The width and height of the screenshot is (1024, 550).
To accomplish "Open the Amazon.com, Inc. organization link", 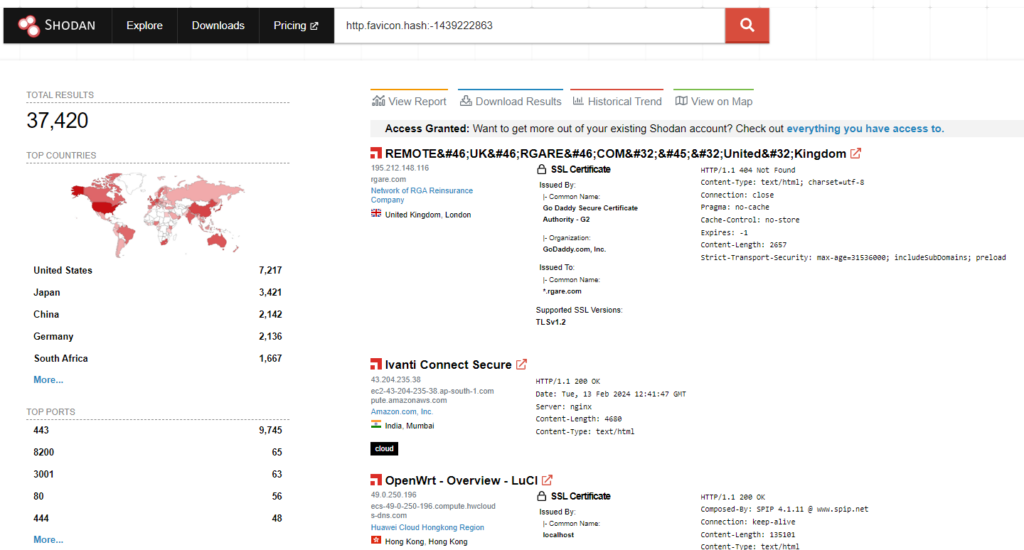I will 402,412.
